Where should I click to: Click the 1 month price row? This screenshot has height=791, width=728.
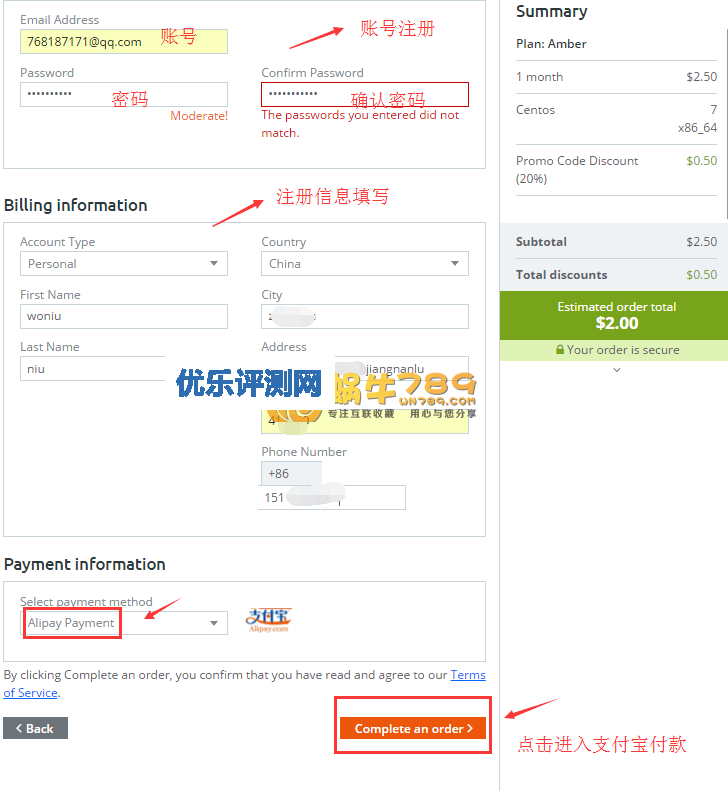[616, 77]
